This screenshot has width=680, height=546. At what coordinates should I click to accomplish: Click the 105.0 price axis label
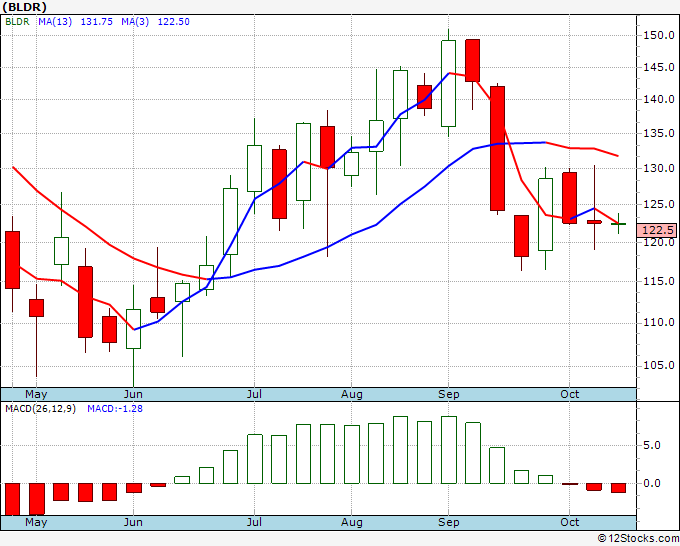coord(658,366)
